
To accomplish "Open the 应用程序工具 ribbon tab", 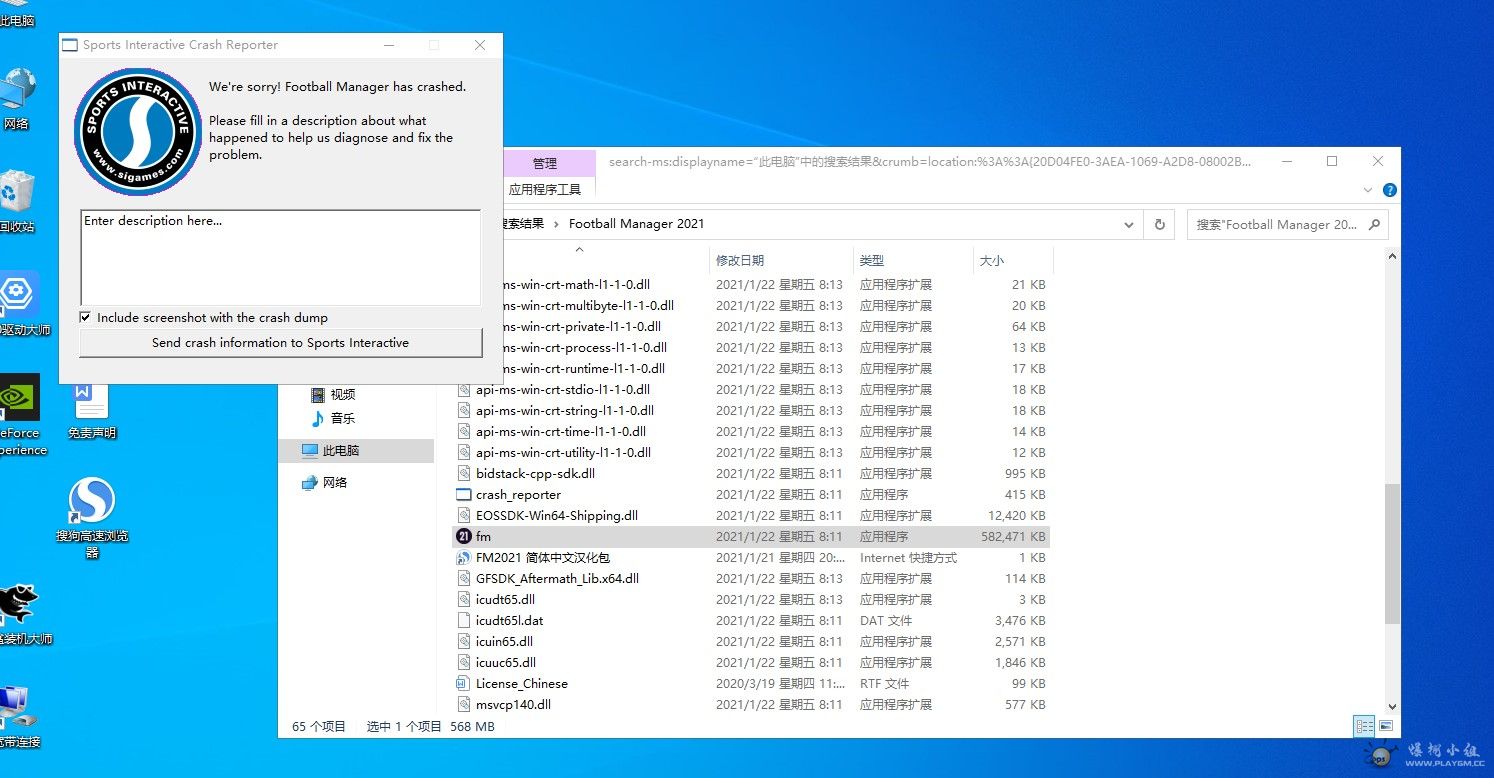I will (x=544, y=189).
